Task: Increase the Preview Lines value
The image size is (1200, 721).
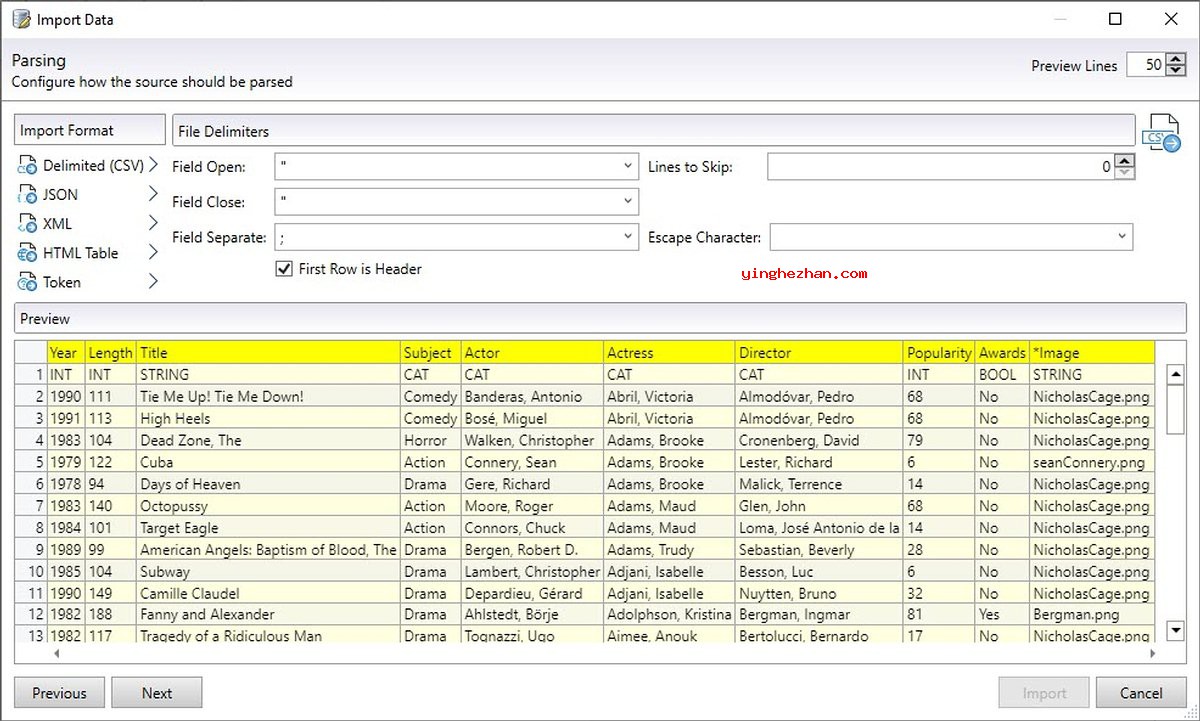Action: point(1176,59)
